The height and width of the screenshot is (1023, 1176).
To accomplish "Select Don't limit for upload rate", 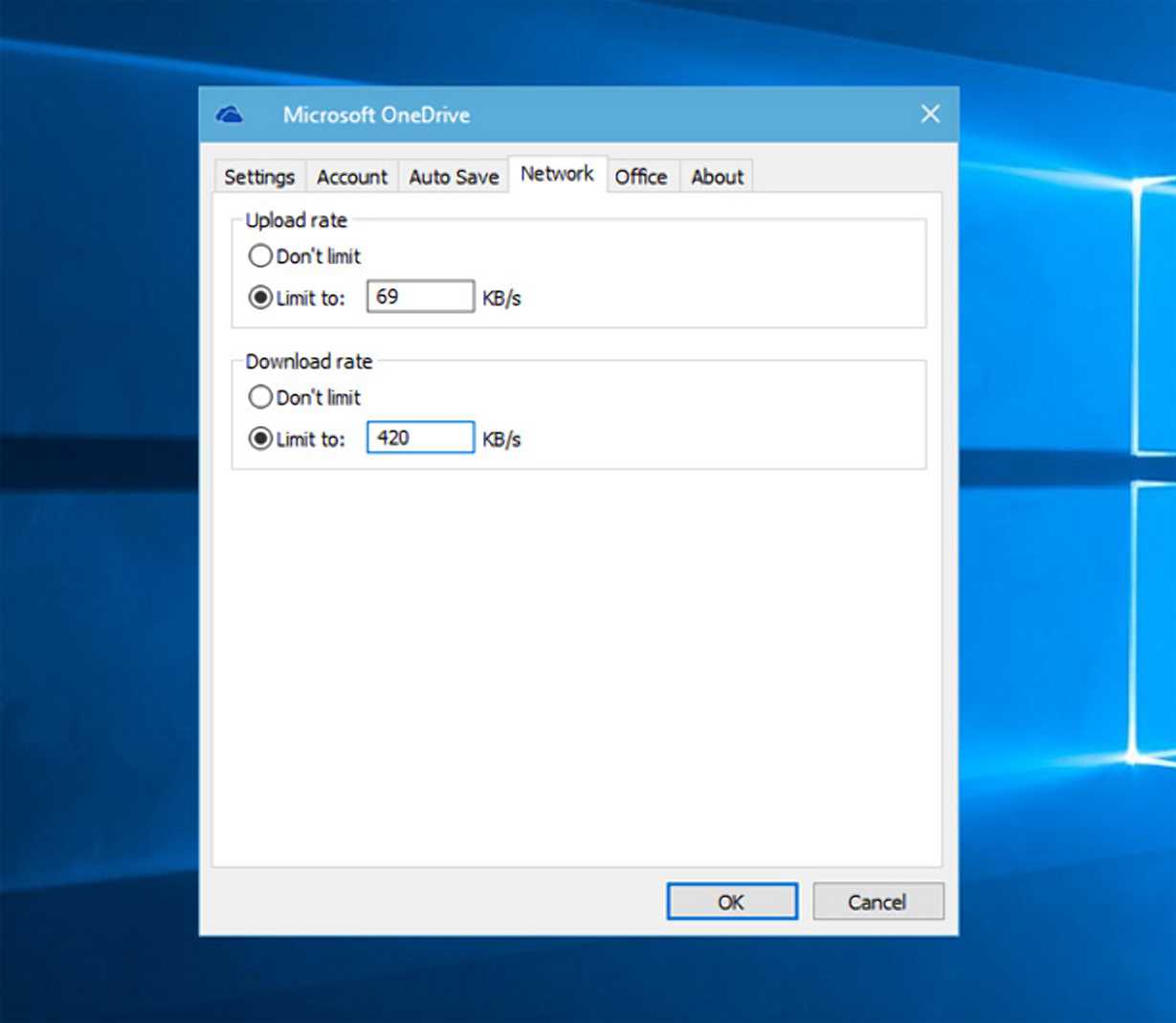I will point(260,256).
